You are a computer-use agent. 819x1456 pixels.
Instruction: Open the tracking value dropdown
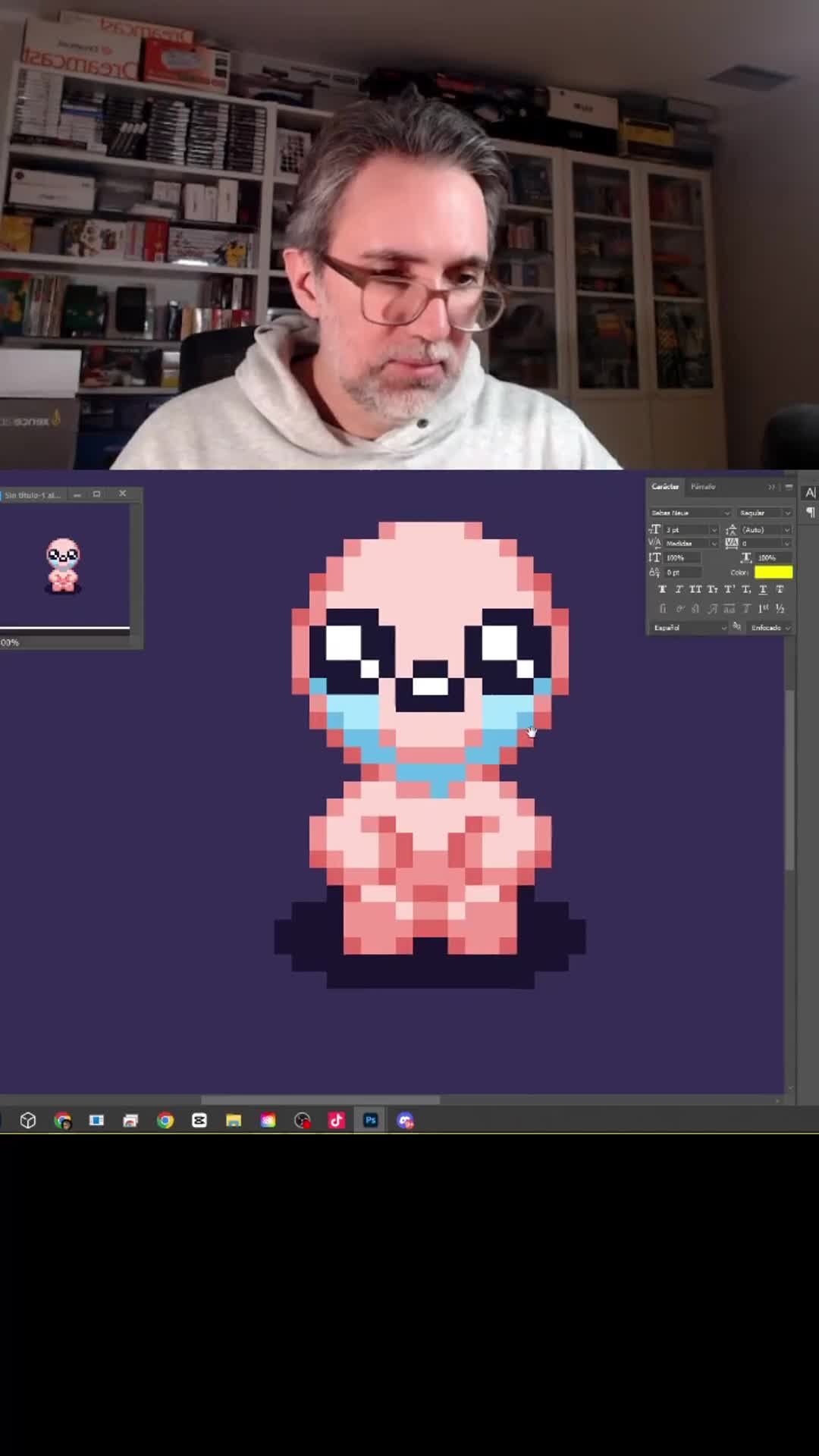click(766, 544)
